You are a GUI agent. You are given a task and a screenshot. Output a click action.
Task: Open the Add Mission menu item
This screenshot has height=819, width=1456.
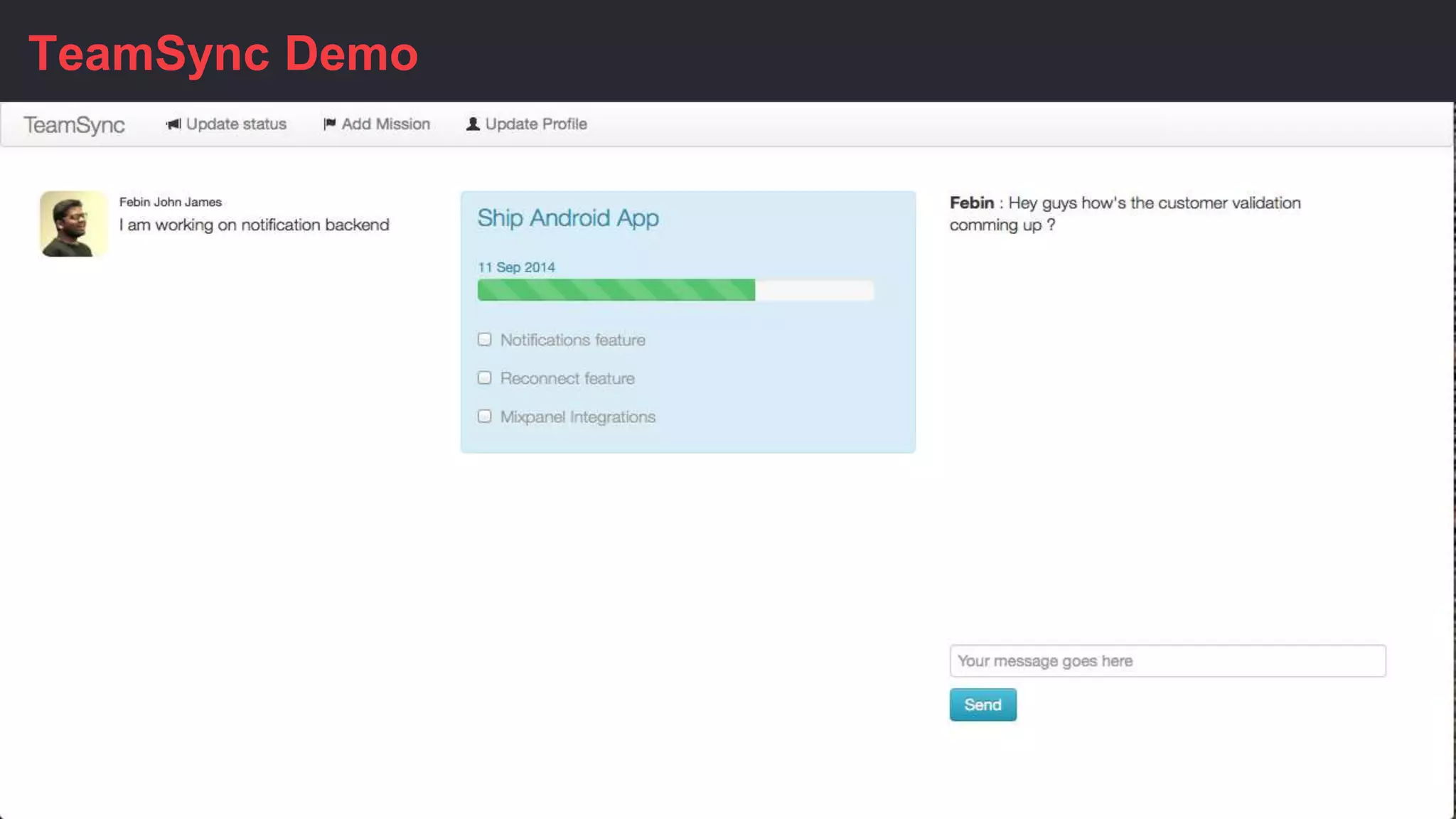[385, 124]
